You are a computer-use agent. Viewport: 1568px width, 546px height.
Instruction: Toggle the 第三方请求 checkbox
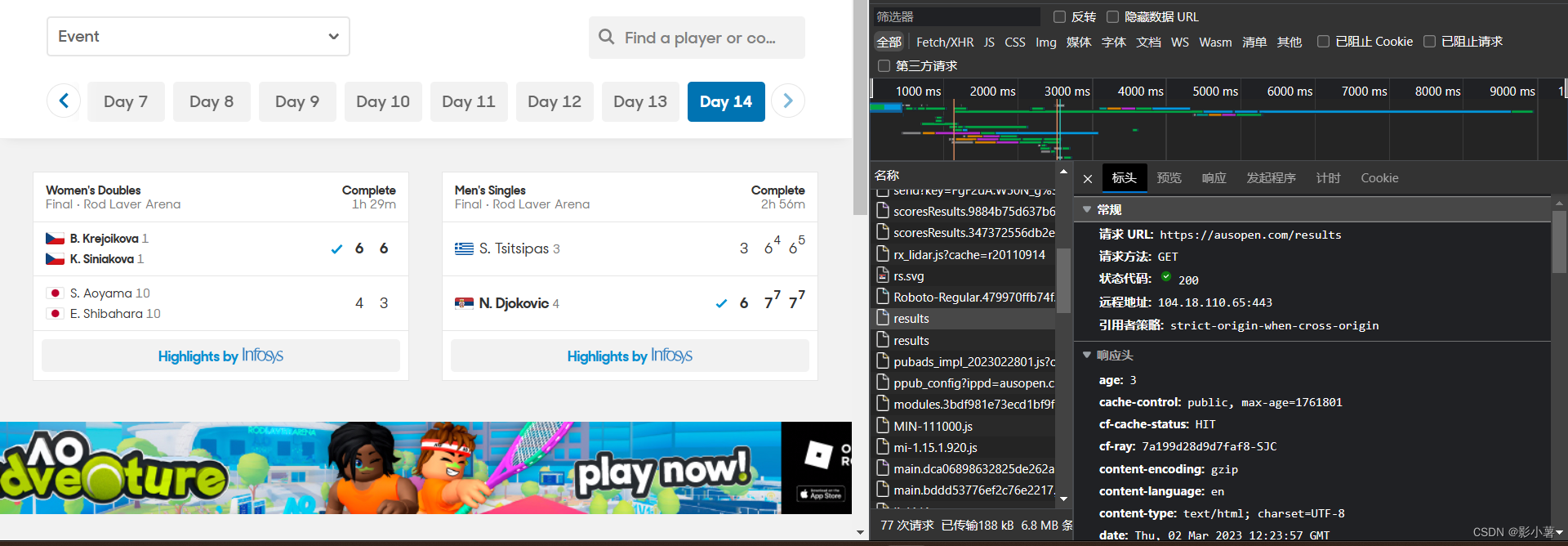coord(884,66)
